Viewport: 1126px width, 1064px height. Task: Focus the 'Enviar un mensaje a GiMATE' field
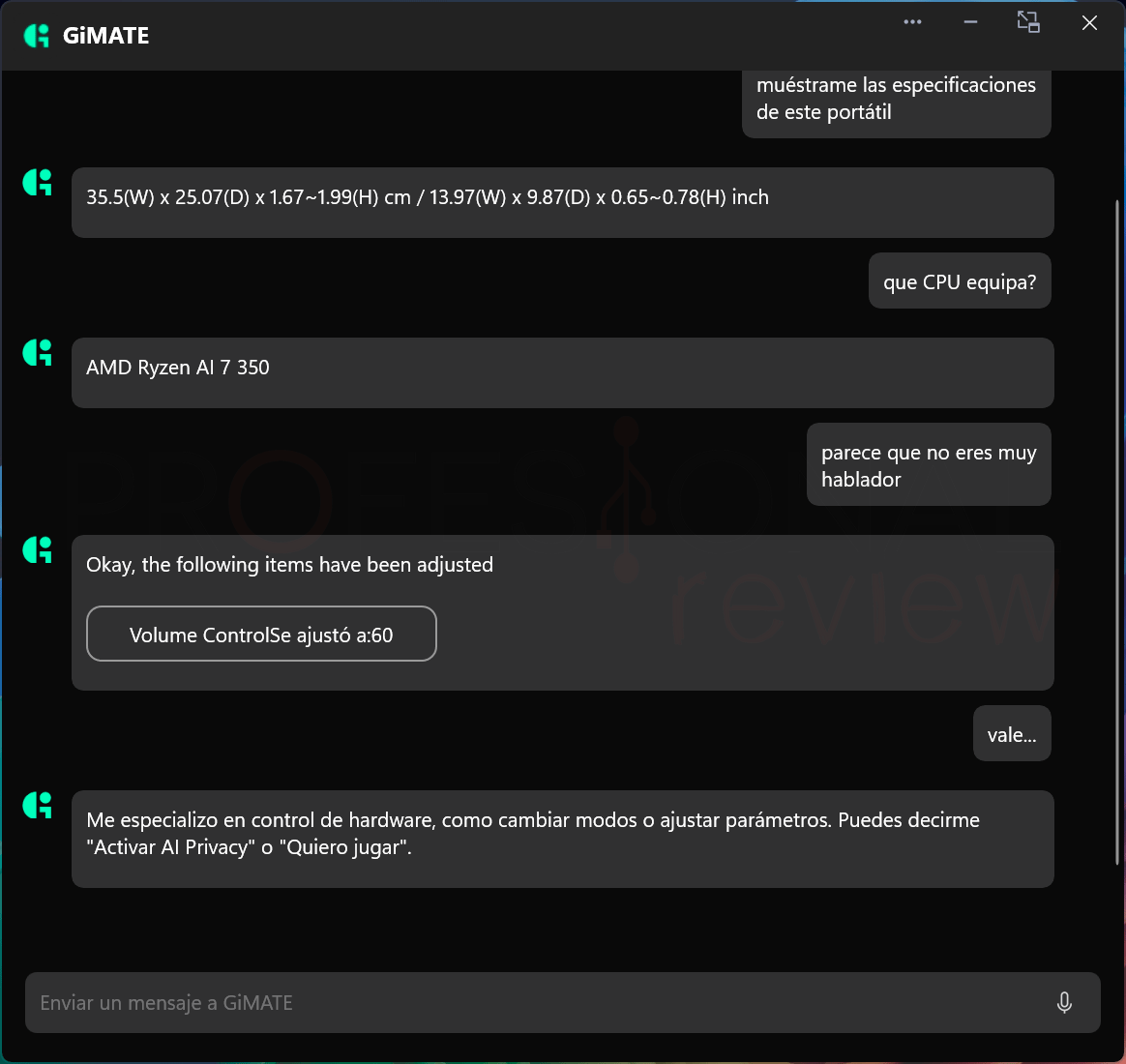pos(562,1002)
